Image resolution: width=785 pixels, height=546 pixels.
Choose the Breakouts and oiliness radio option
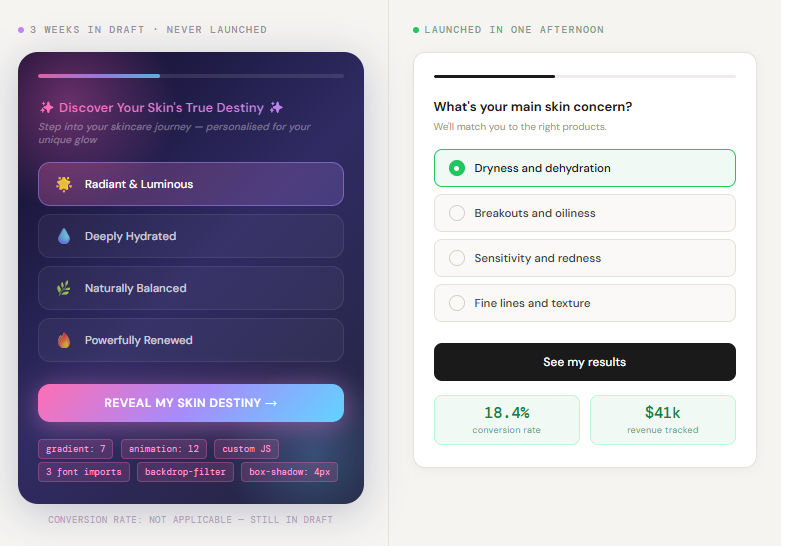click(x=457, y=213)
